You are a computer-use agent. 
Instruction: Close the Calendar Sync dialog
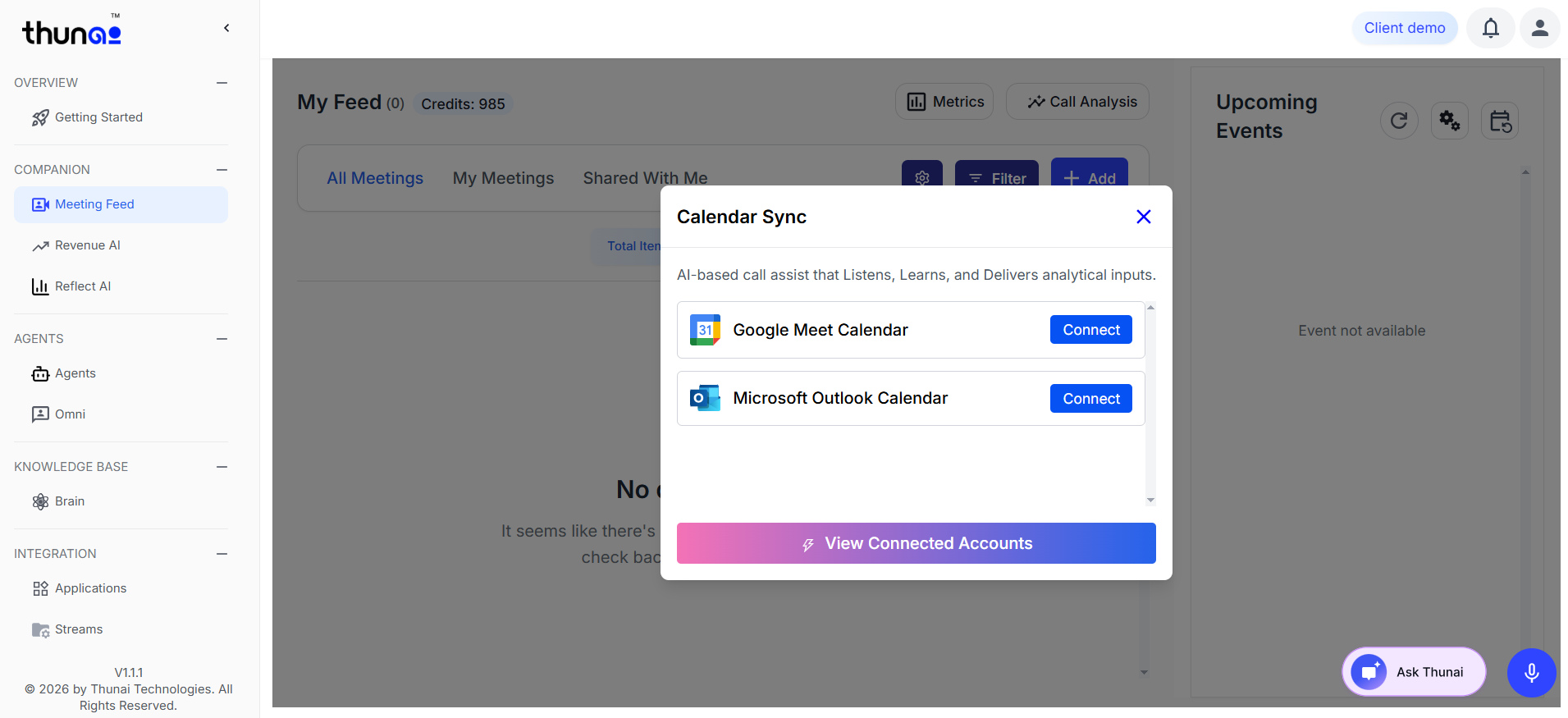point(1143,217)
